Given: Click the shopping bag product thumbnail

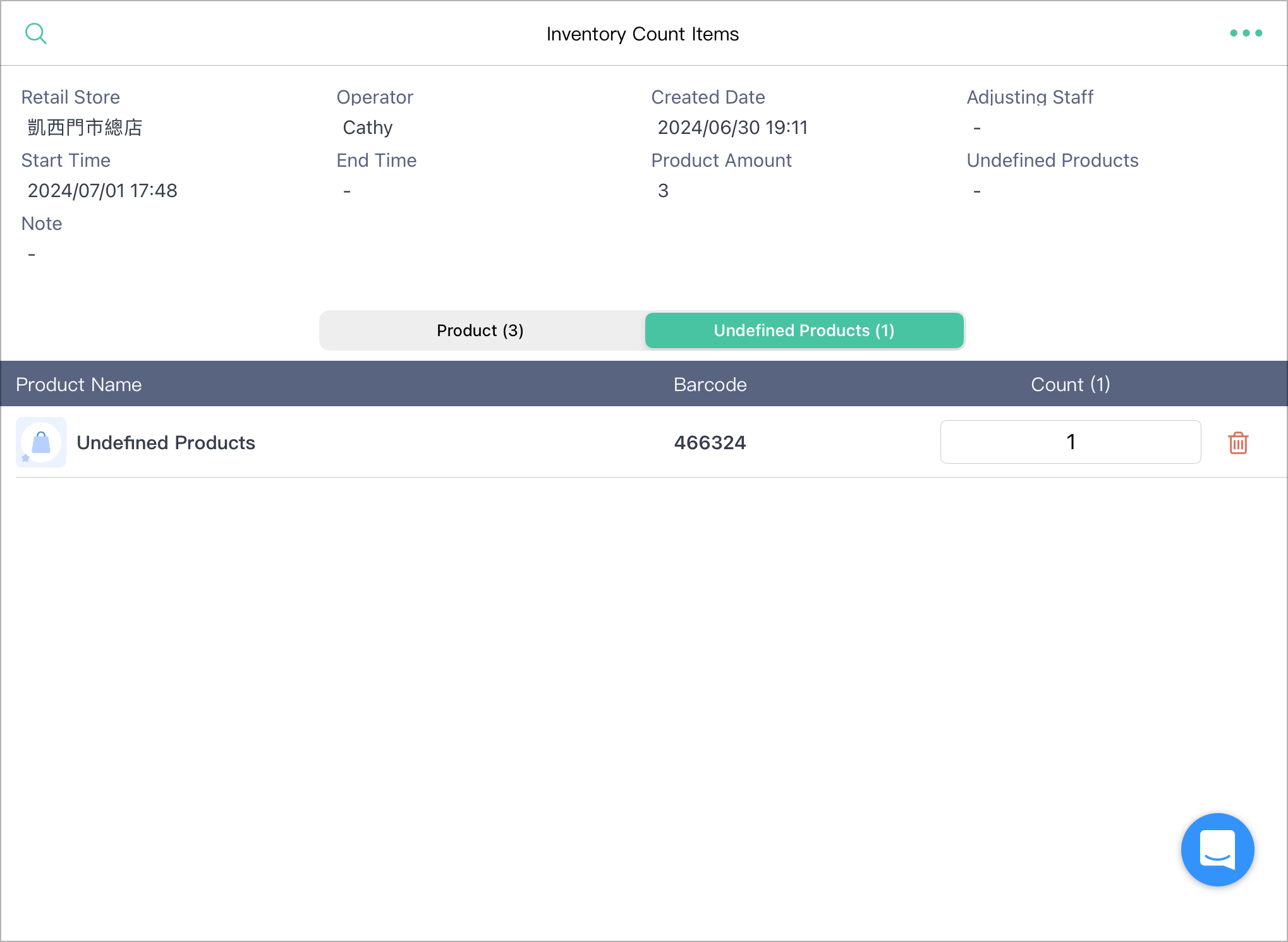Looking at the screenshot, I should click(x=41, y=442).
